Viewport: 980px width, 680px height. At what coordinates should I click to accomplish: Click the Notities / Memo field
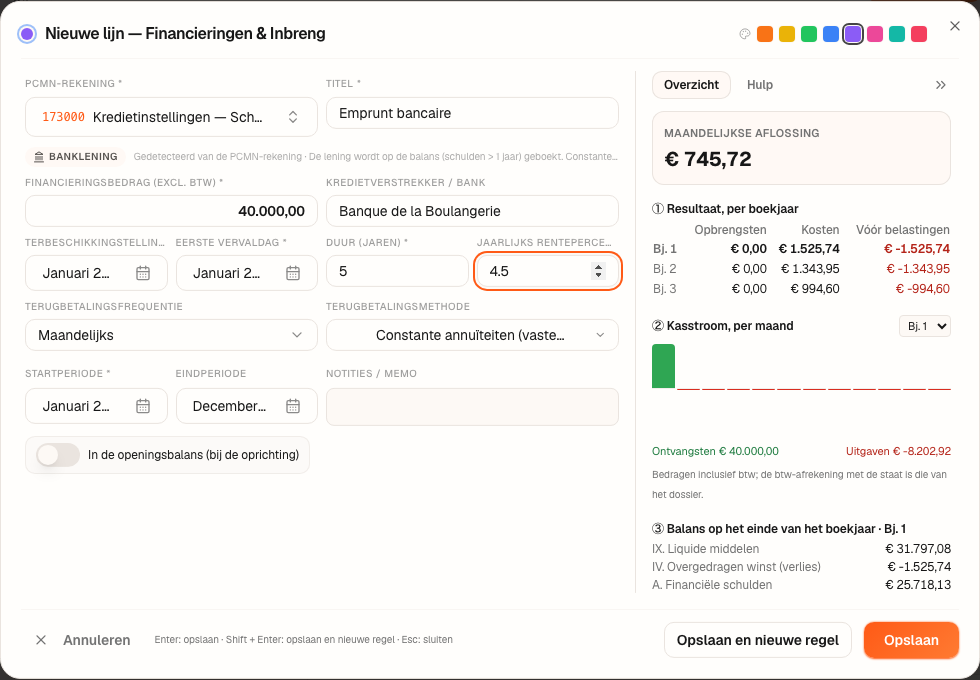point(472,407)
